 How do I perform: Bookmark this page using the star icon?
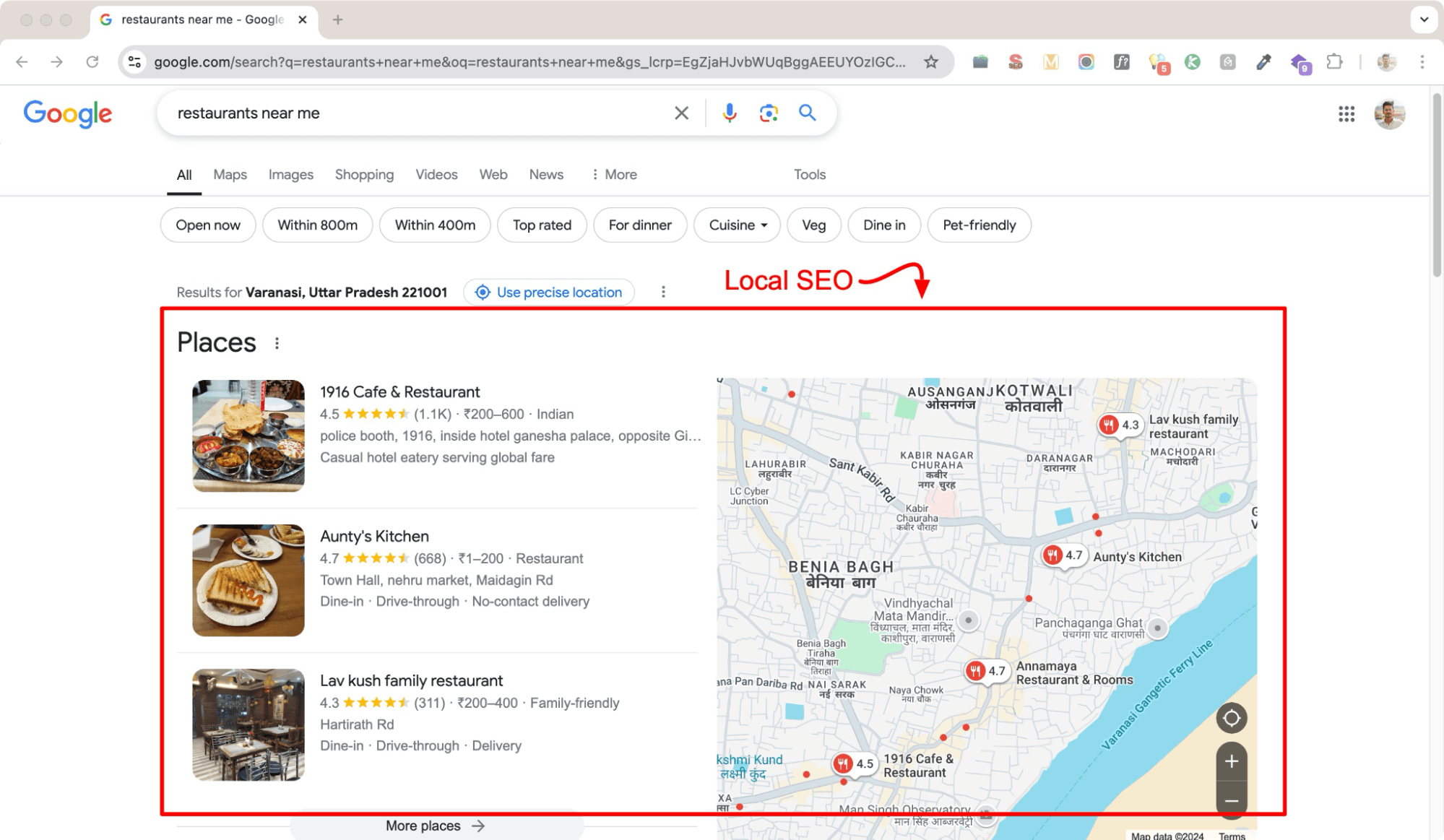(930, 61)
